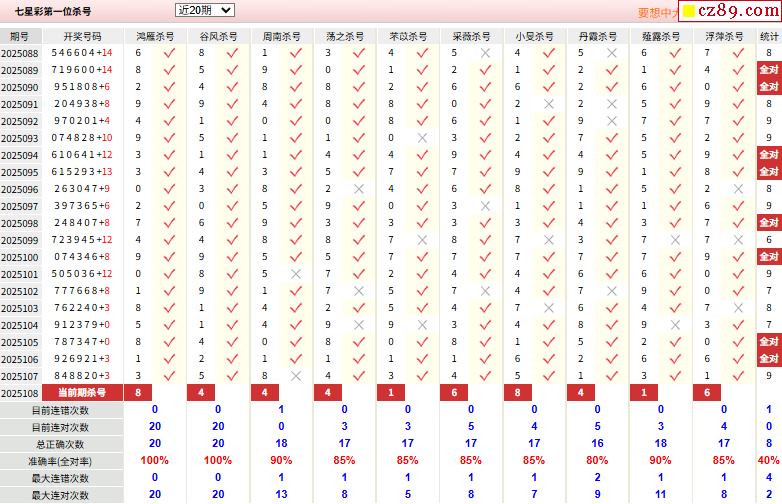The height and width of the screenshot is (504, 782).
Task: Click the 全对 badge in row 2025094
Action: pyautogui.click(x=769, y=155)
